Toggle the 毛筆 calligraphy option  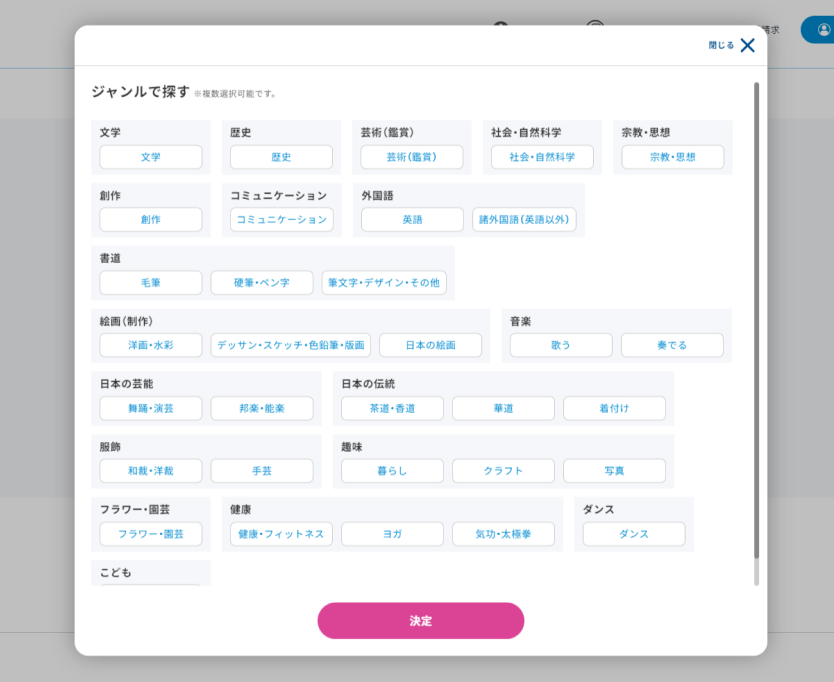point(151,283)
